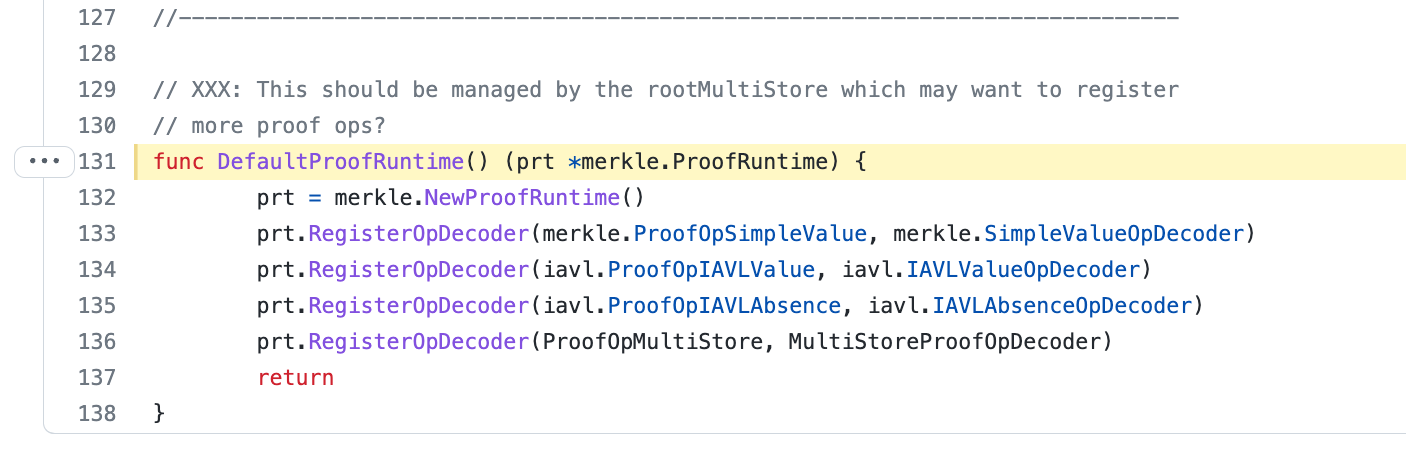Click line number 135
1406x468 pixels.
[97, 306]
